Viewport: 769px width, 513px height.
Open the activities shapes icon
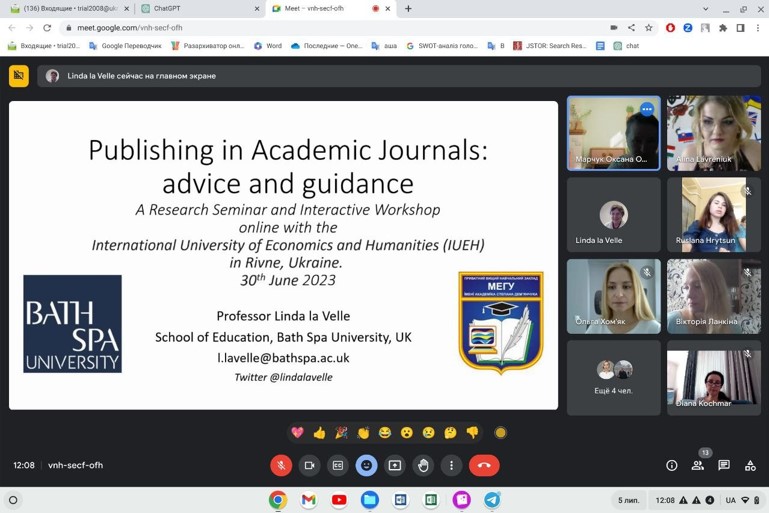pyautogui.click(x=750, y=465)
